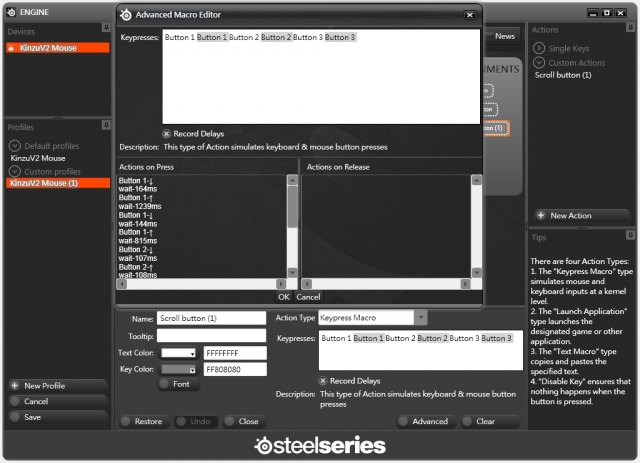Open the Font settings button
640x463 pixels.
[179, 384]
